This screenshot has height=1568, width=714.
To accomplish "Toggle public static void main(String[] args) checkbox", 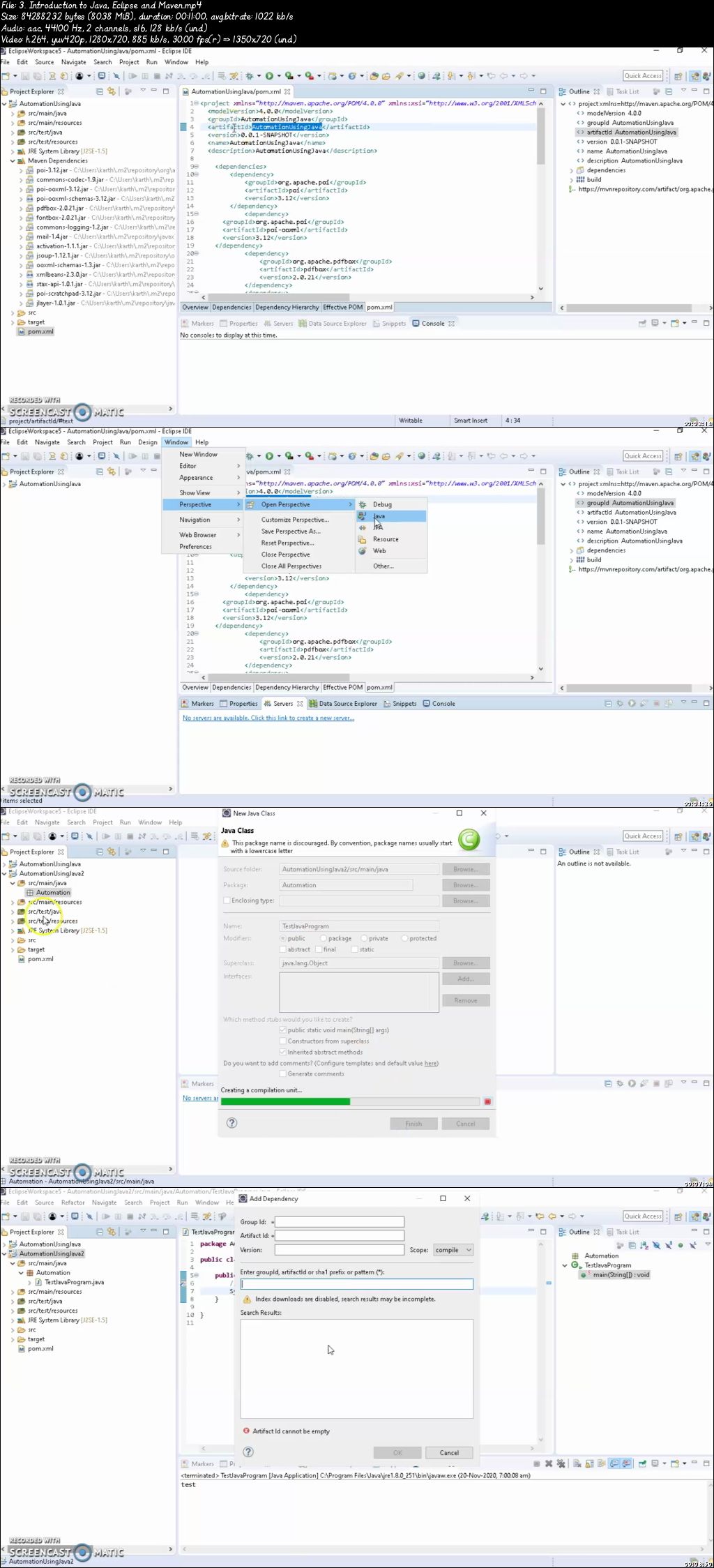I will point(283,1030).
